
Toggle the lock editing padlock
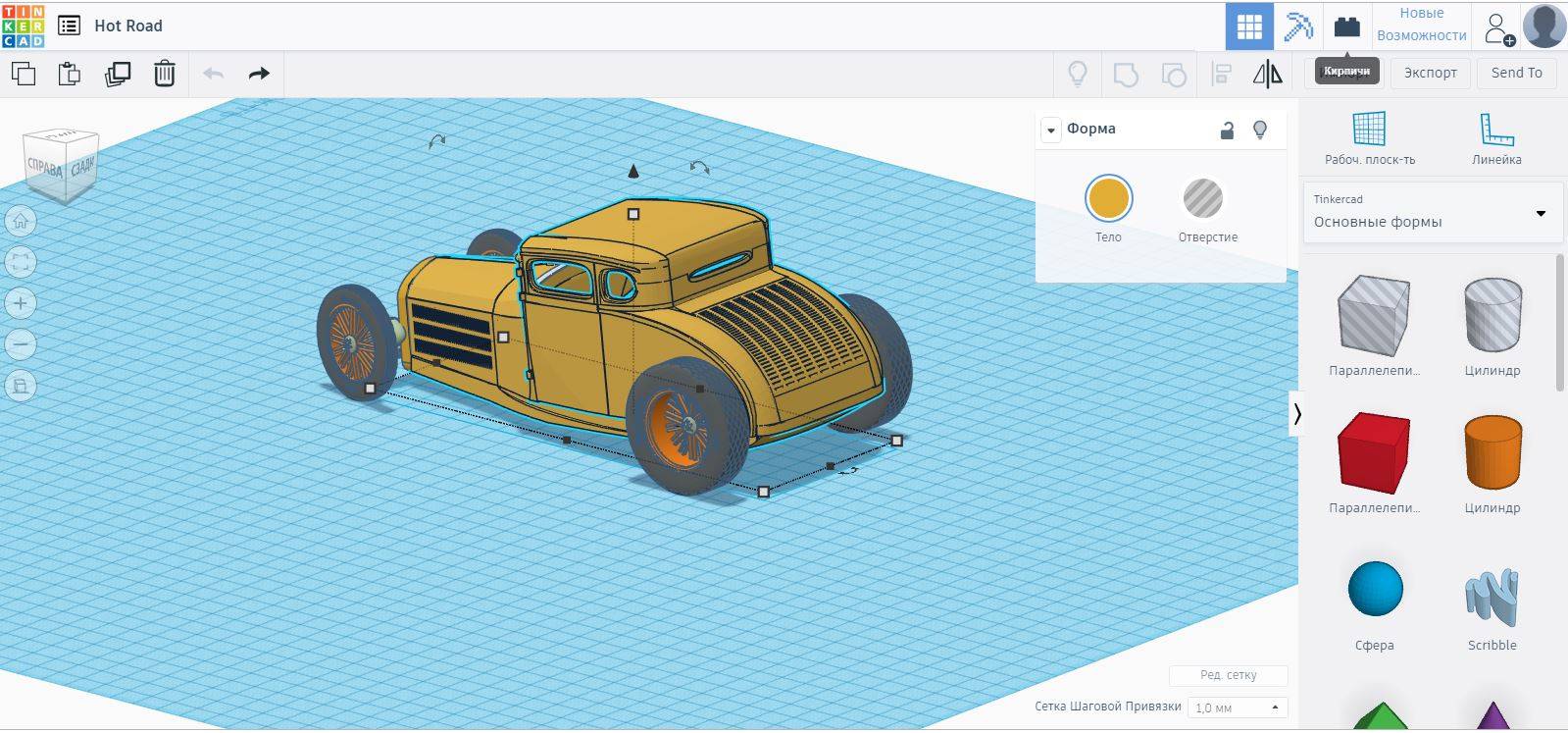[x=1227, y=131]
